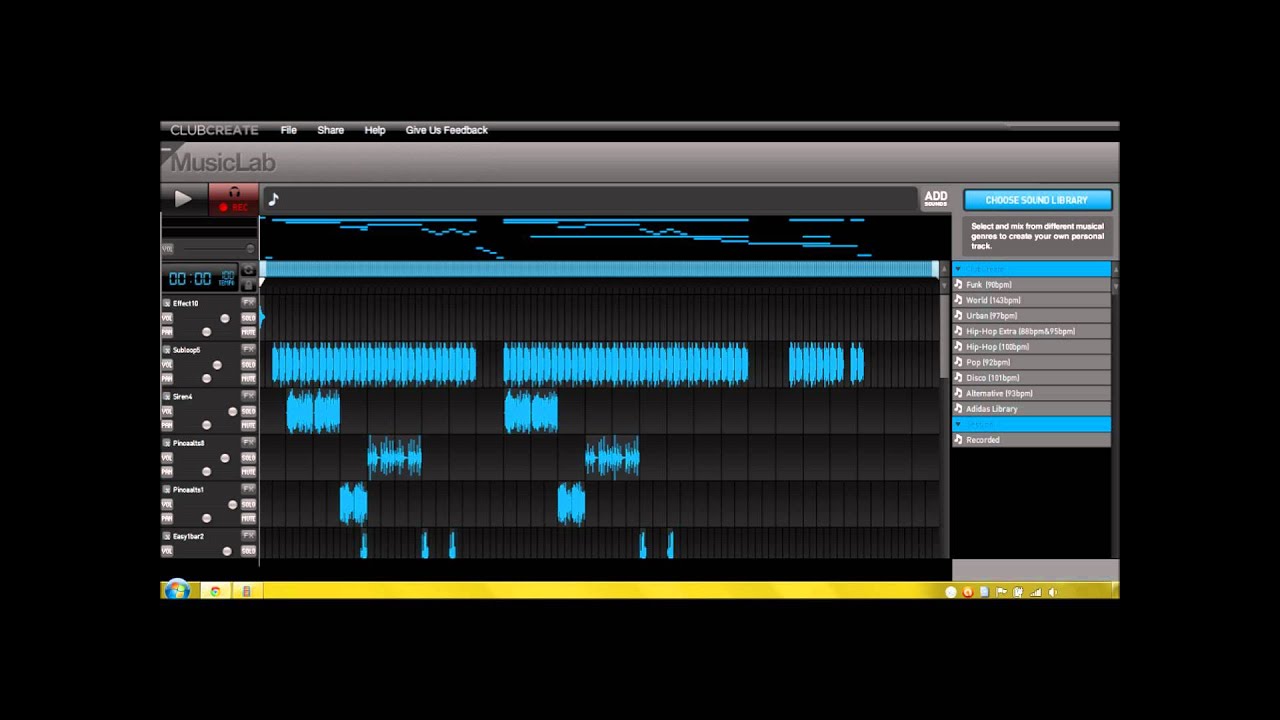The height and width of the screenshot is (720, 1280).
Task: Click the note icon beside Adidas Library
Action: point(958,408)
